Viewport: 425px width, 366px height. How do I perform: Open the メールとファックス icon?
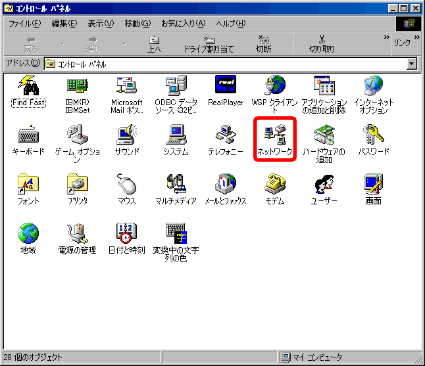point(226,189)
